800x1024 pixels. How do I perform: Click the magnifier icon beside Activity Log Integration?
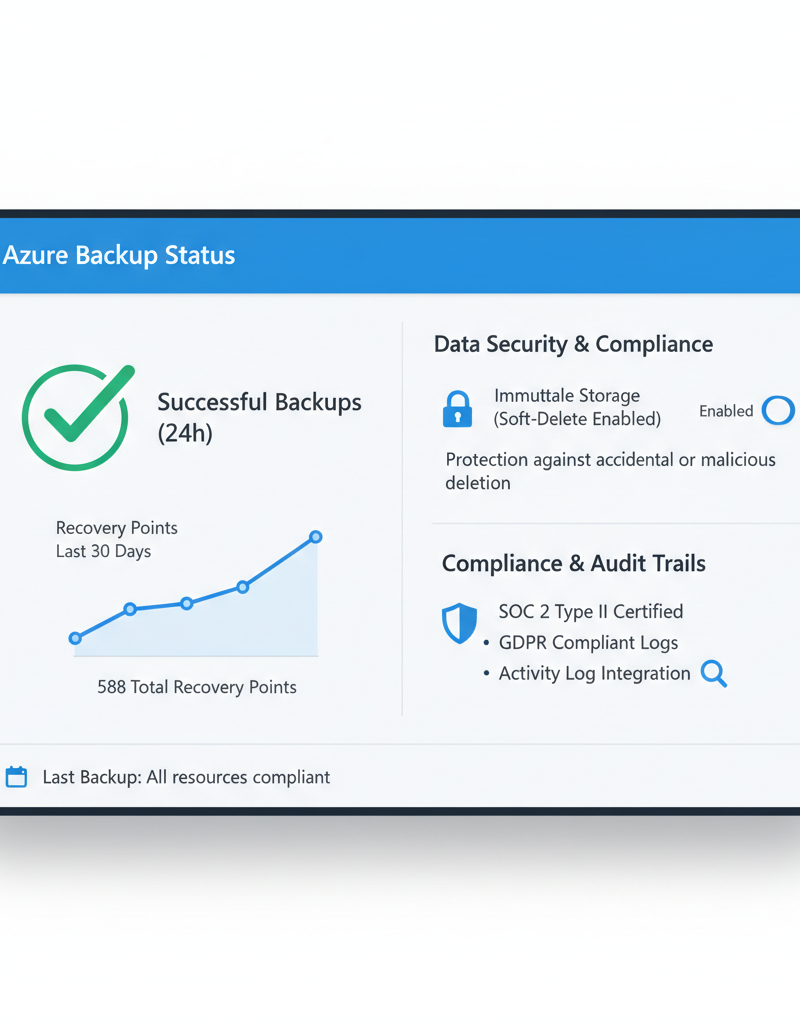(714, 673)
